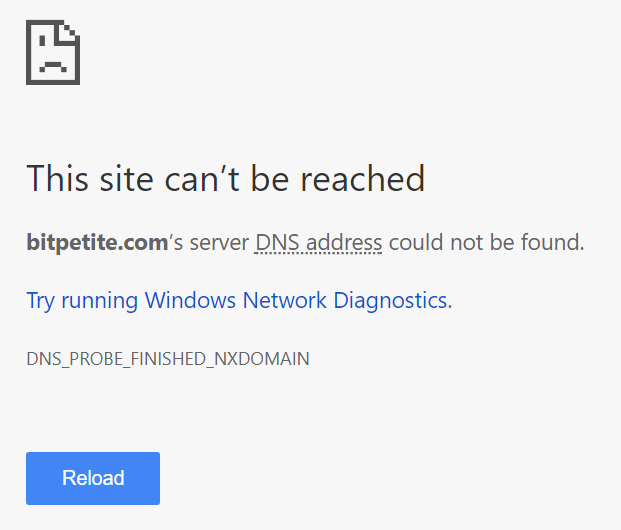The image size is (621, 530).
Task: Open the Try running Windows Network Diagnostics link
Action: tap(236, 300)
